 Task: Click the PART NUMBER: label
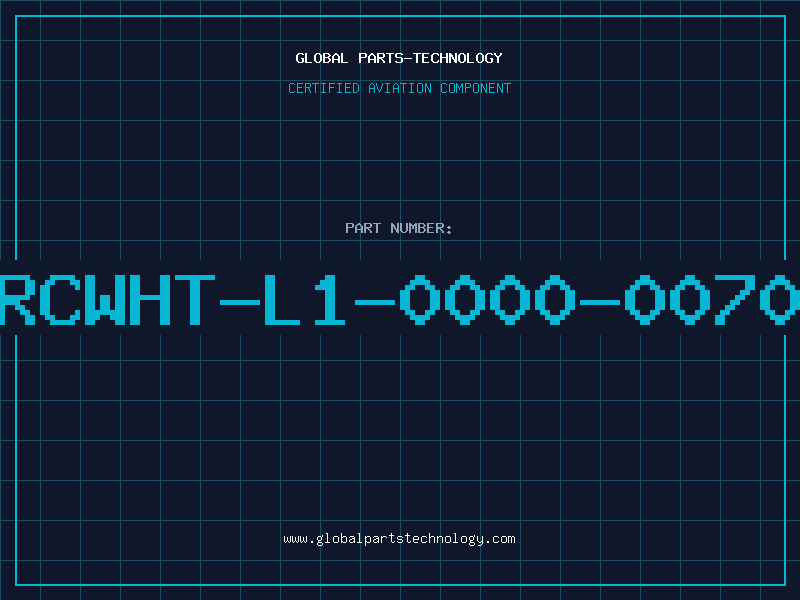(x=399, y=228)
